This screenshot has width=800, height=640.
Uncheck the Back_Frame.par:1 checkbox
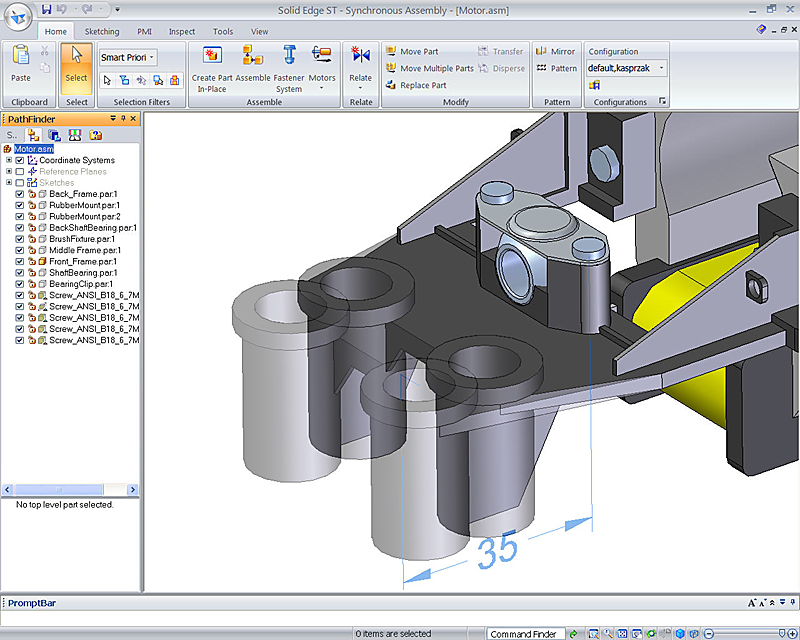click(x=20, y=194)
